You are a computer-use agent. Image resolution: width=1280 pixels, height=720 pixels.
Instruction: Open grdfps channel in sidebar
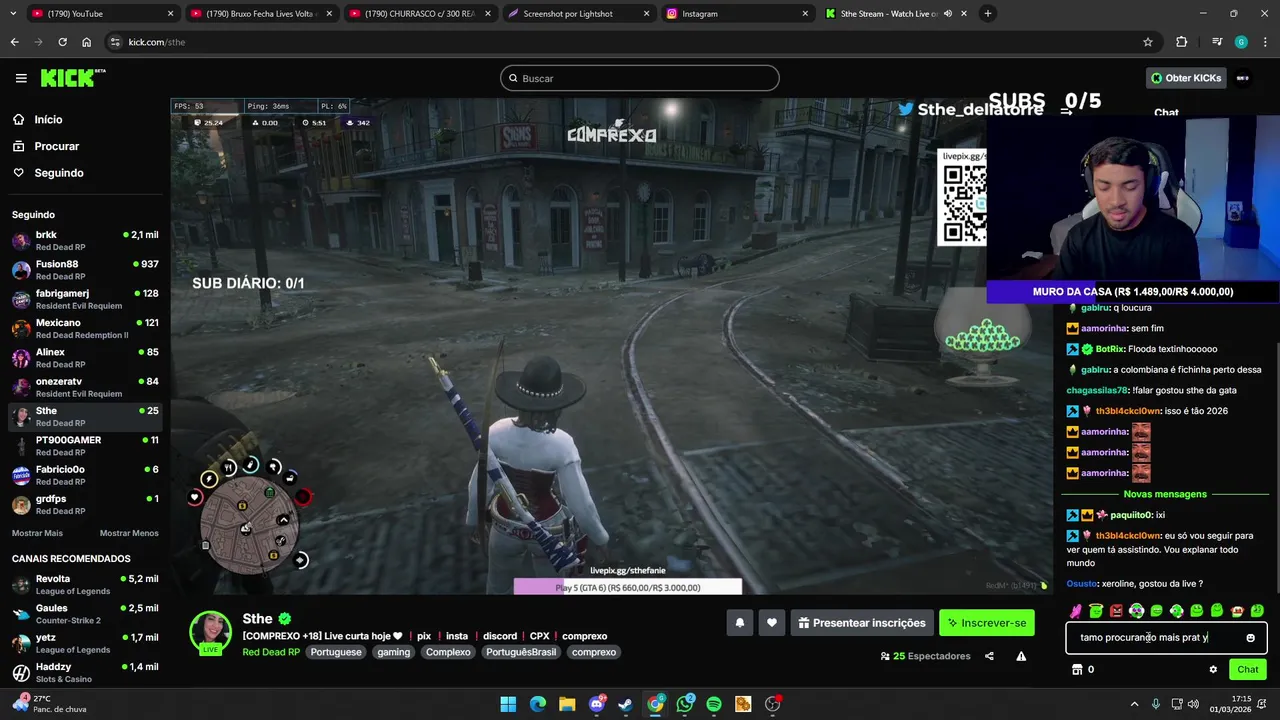point(85,504)
